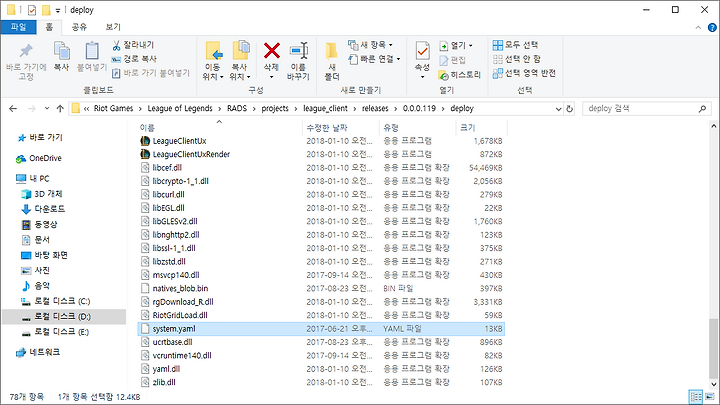
Task: Open Downloads (다운로드) in sidebar
Action: pyautogui.click(x=44, y=209)
